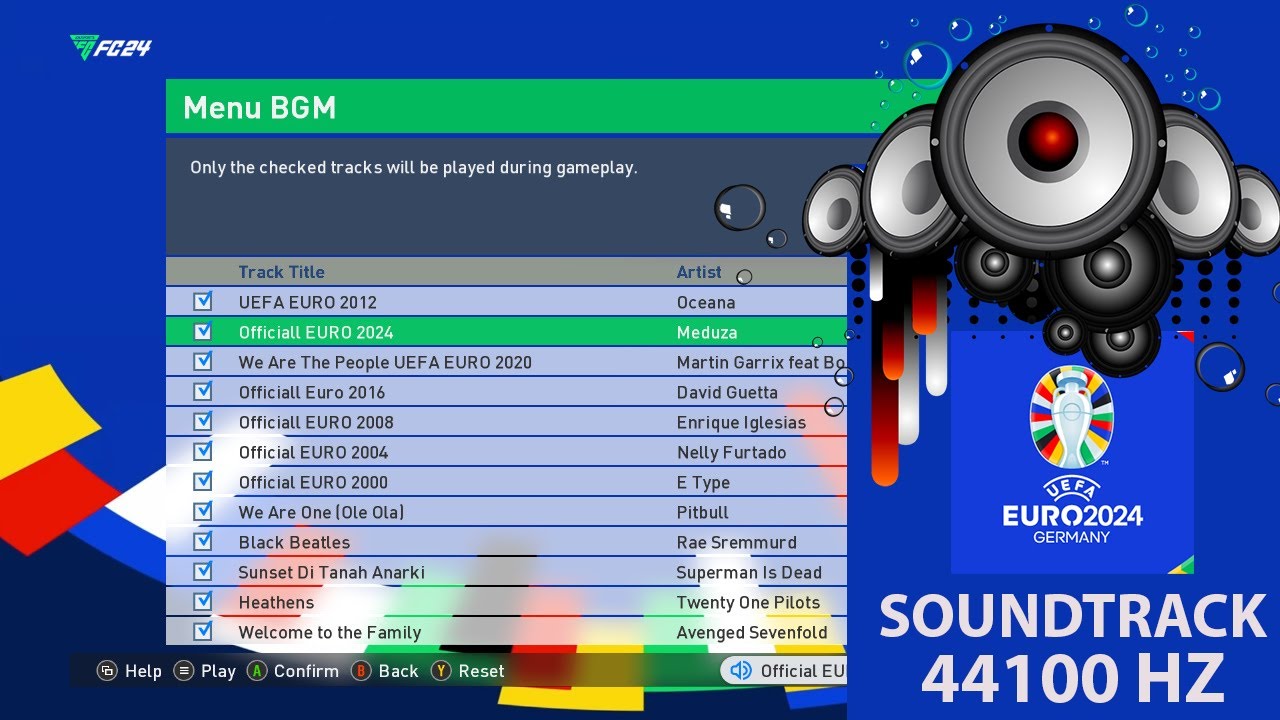
Task: Uncheck the UEFA EURO 2012 track
Action: tap(203, 301)
